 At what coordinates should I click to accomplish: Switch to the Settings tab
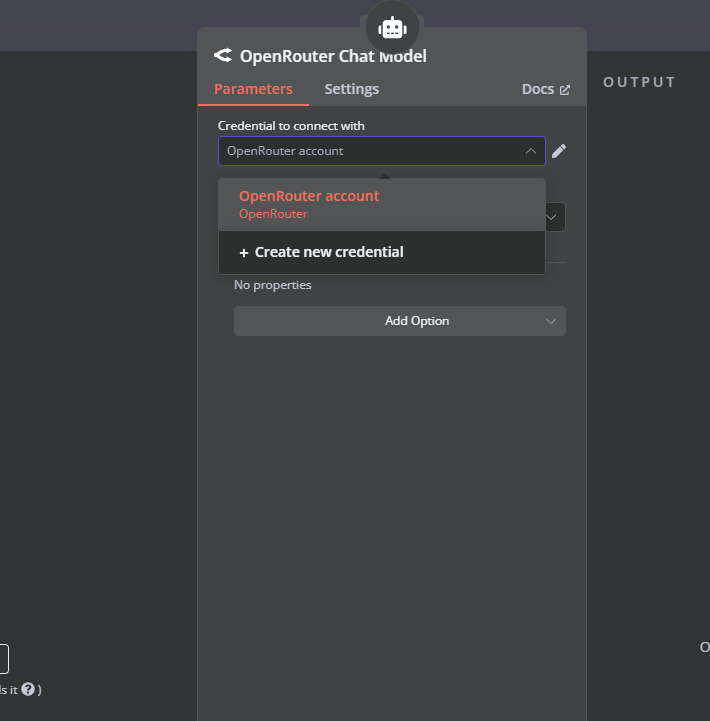pos(352,89)
